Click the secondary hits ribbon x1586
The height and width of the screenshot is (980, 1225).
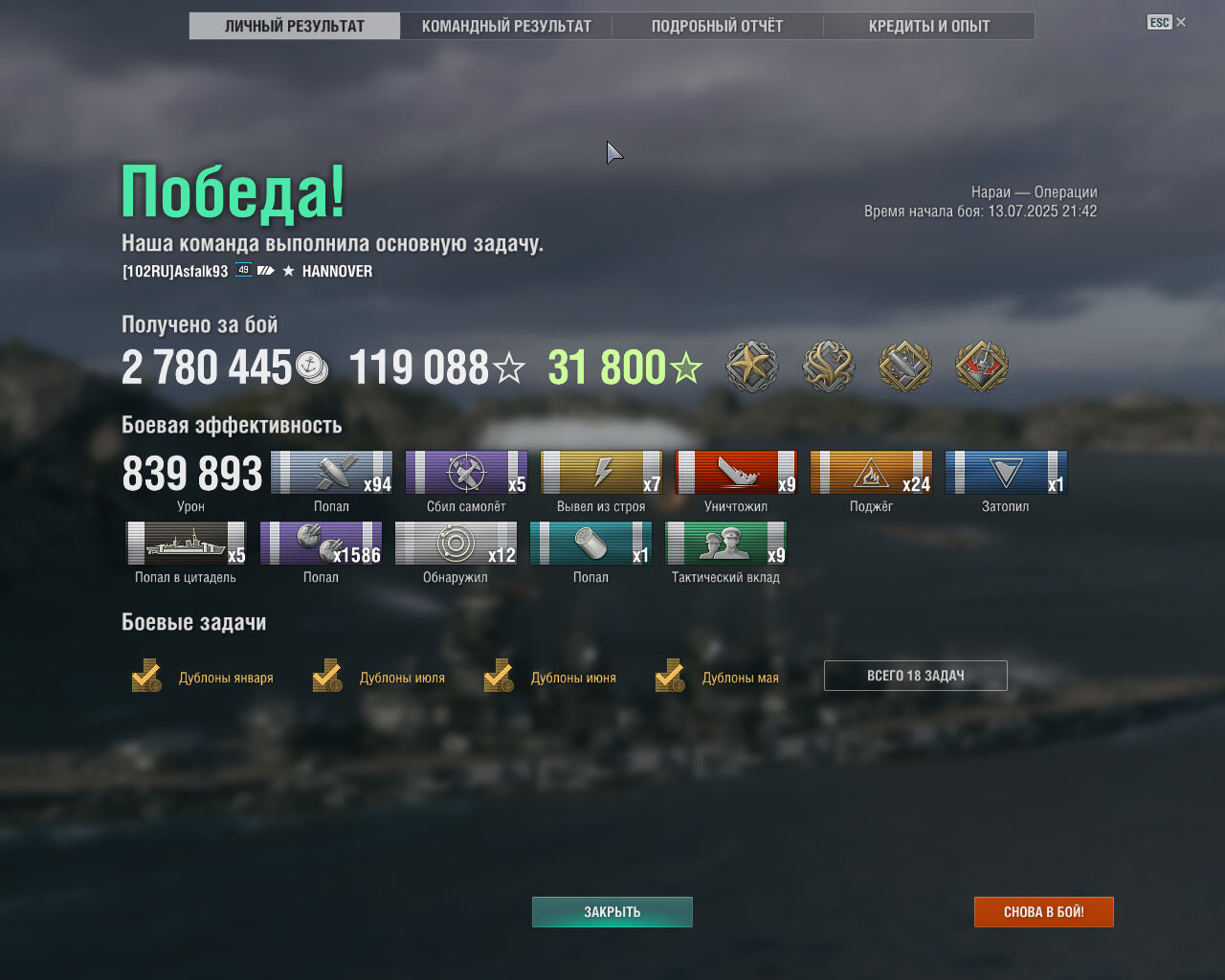click(x=322, y=544)
